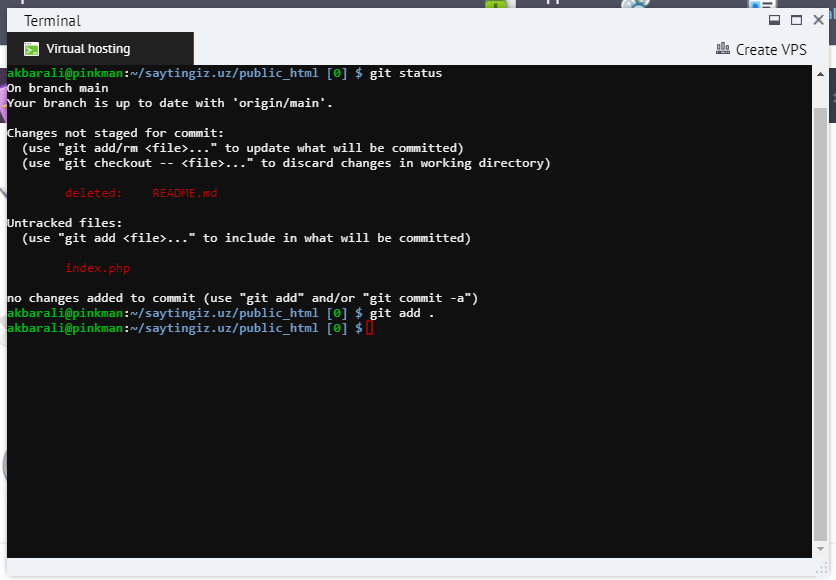Click the 'On branch main' line
The width and height of the screenshot is (836, 580).
[58, 88]
